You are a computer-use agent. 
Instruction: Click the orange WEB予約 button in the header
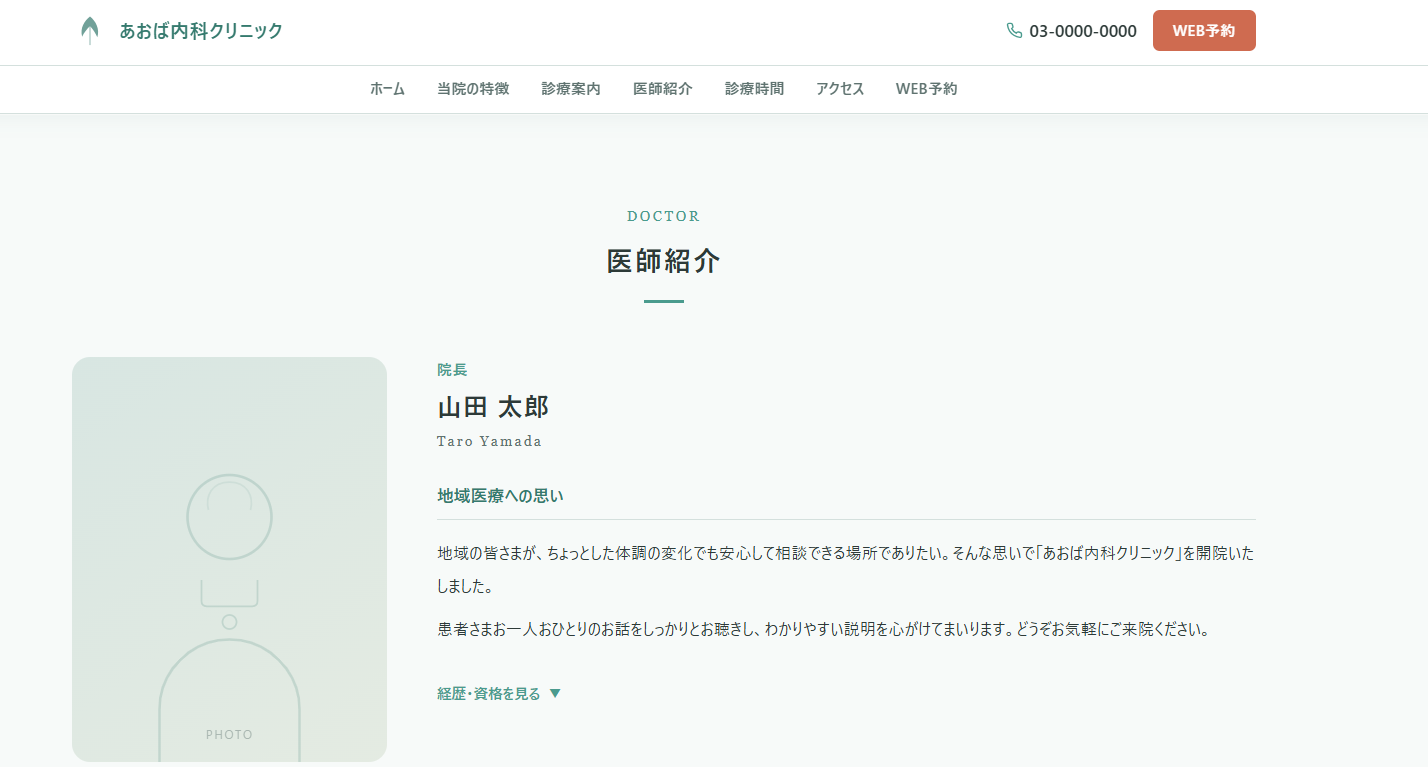1204,30
